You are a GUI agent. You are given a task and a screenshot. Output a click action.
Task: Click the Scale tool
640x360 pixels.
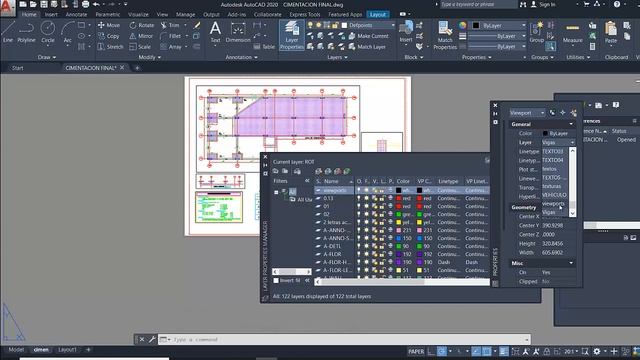point(140,47)
